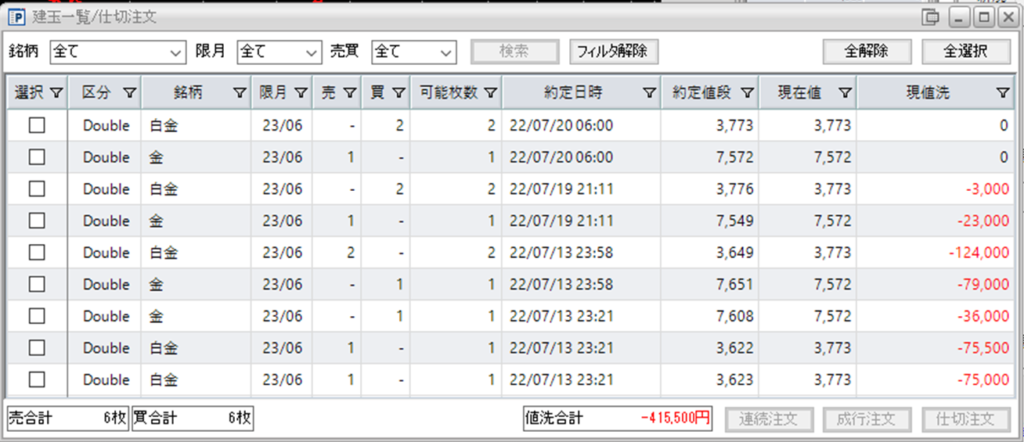The image size is (1024, 442).
Task: Open filter funnel on 約定値段 column
Action: tap(747, 93)
